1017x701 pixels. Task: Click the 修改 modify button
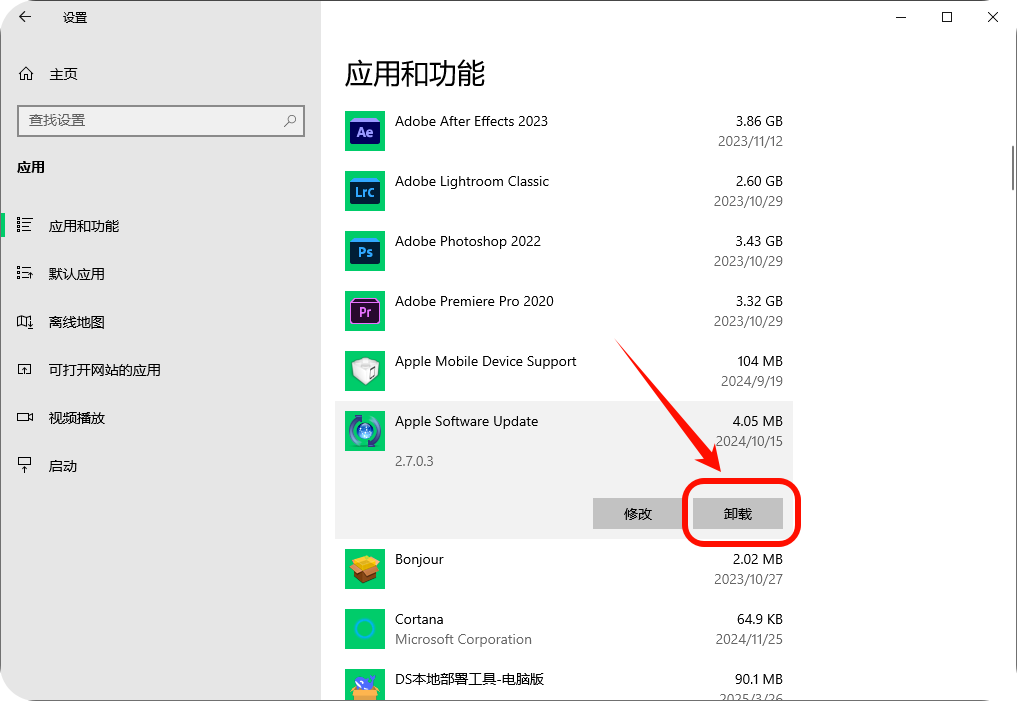[638, 514]
